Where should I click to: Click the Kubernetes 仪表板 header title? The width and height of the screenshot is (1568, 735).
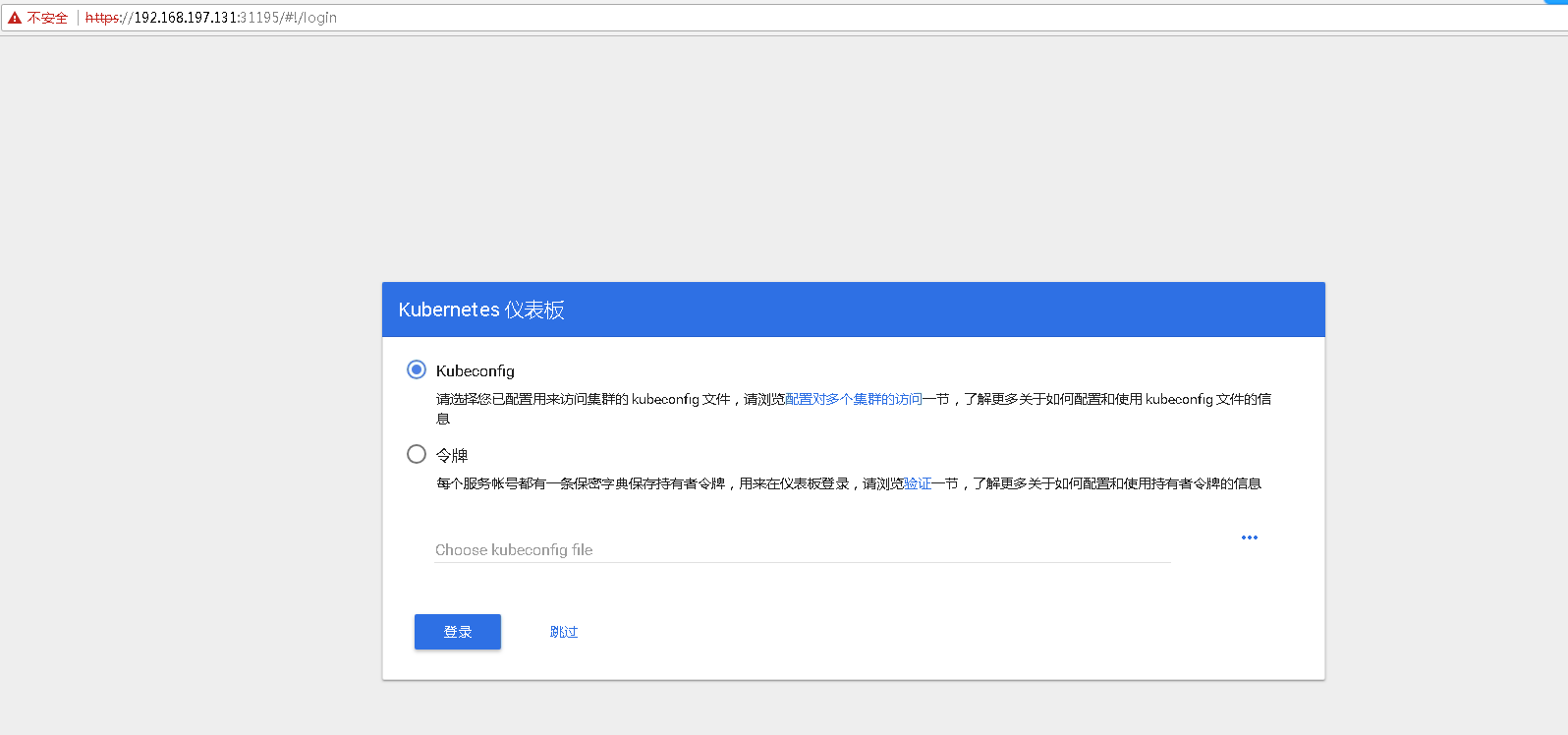click(481, 310)
